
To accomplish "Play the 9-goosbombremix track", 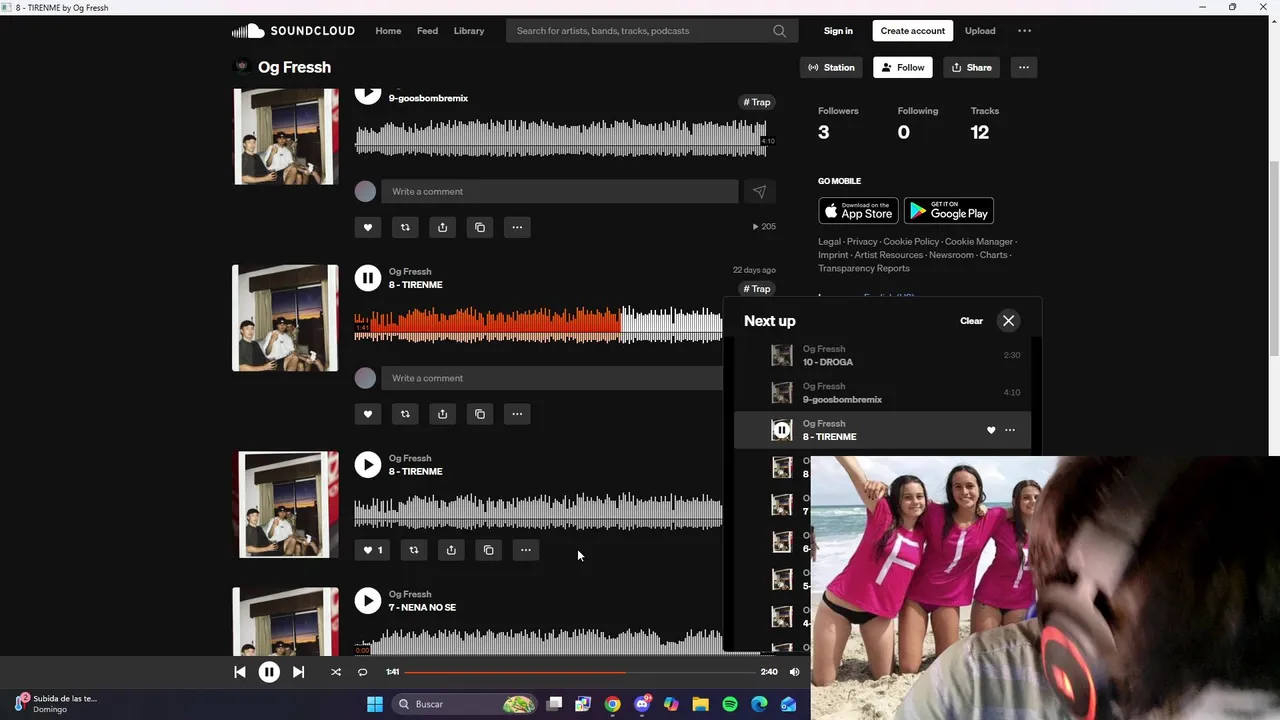I will [x=368, y=93].
